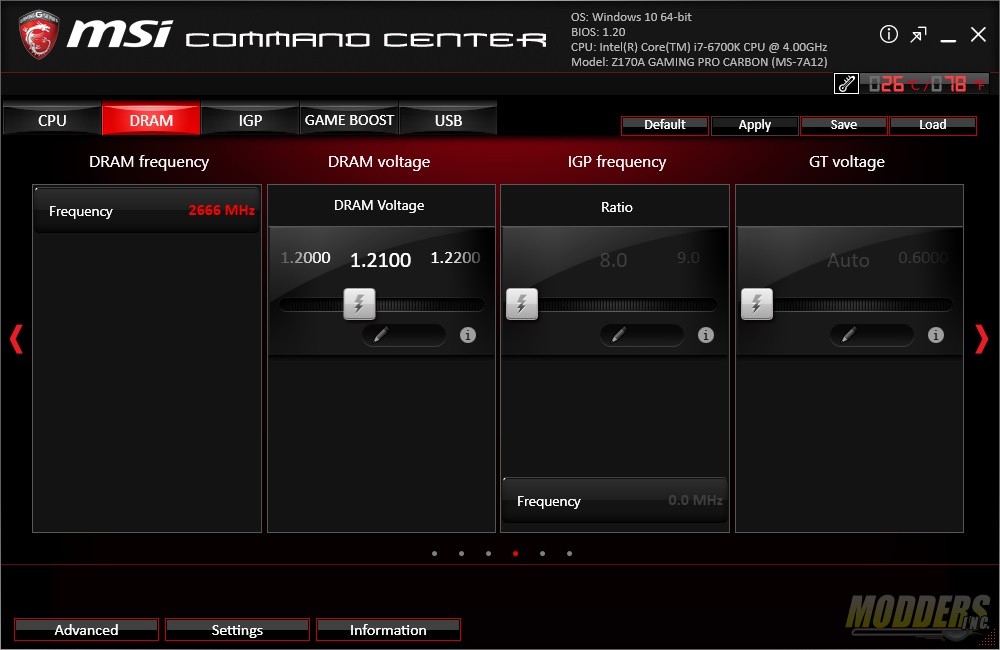Click the Auto GT voltage value
Viewport: 1000px width, 650px height.
click(x=848, y=260)
